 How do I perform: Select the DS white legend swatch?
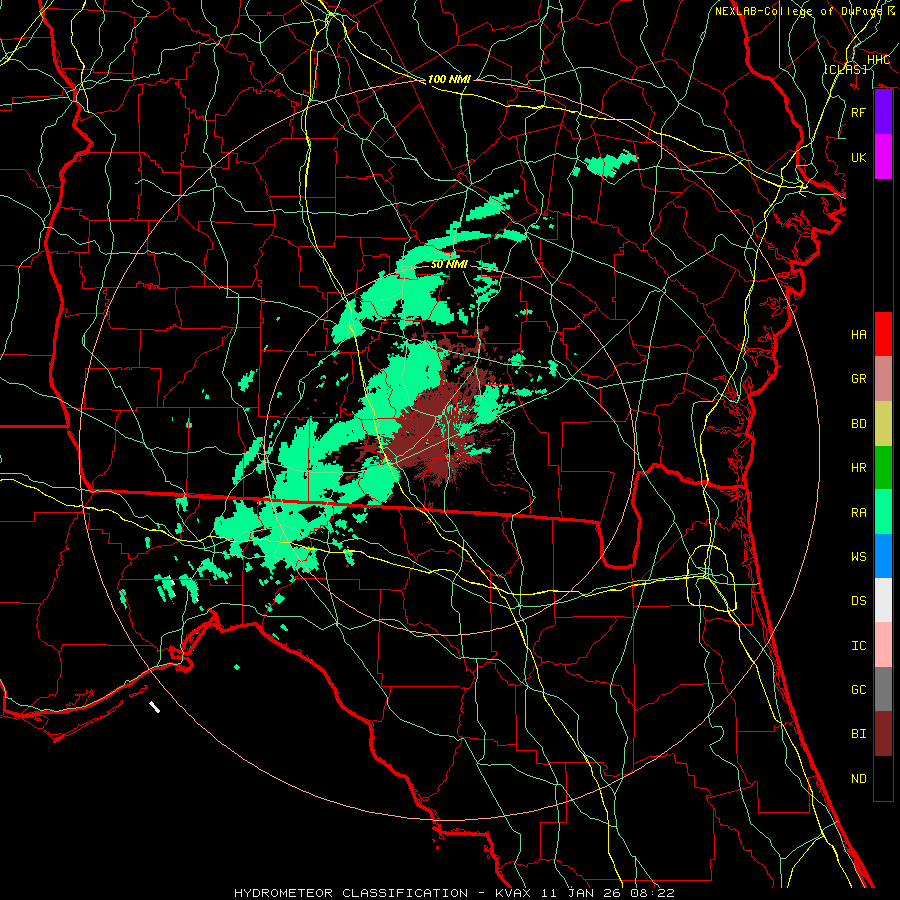pyautogui.click(x=883, y=600)
